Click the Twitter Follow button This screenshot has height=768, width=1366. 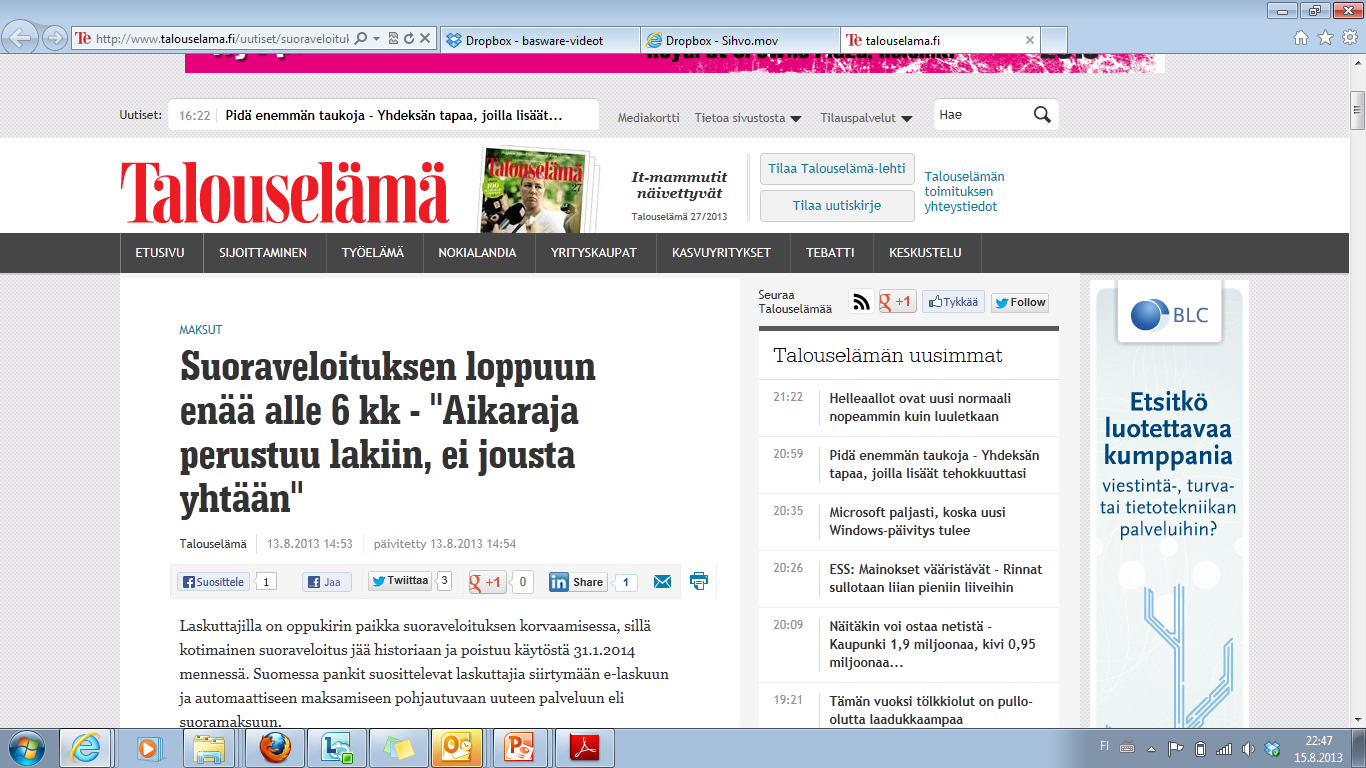click(x=1020, y=302)
